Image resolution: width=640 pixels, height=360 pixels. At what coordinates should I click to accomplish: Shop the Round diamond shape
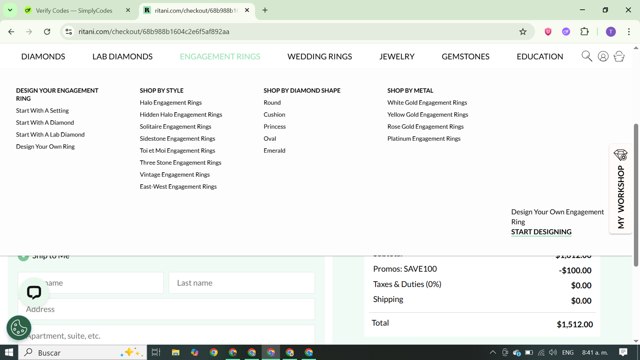coord(272,102)
